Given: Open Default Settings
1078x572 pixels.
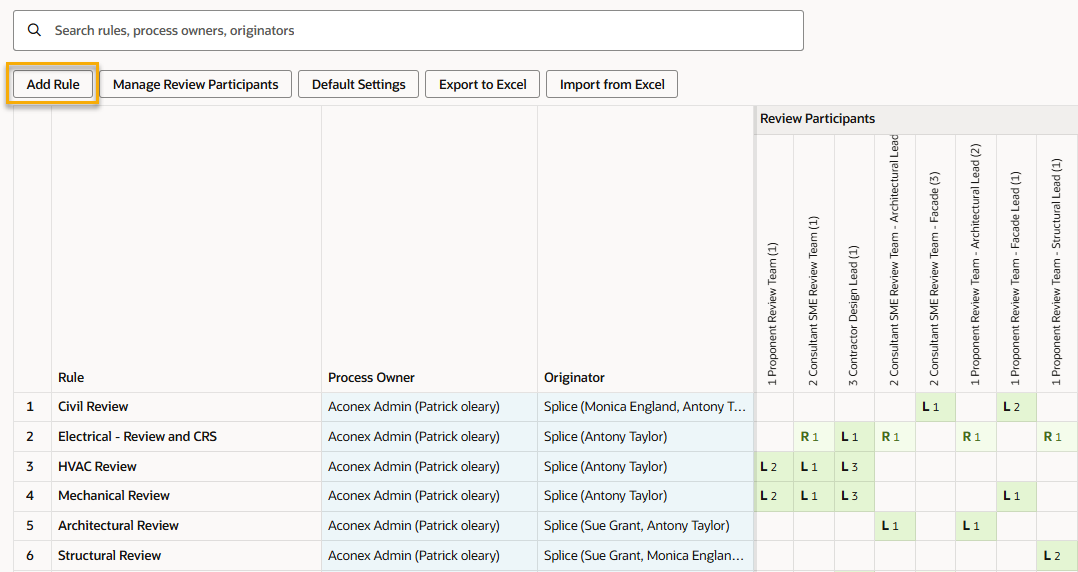Looking at the screenshot, I should 358,84.
